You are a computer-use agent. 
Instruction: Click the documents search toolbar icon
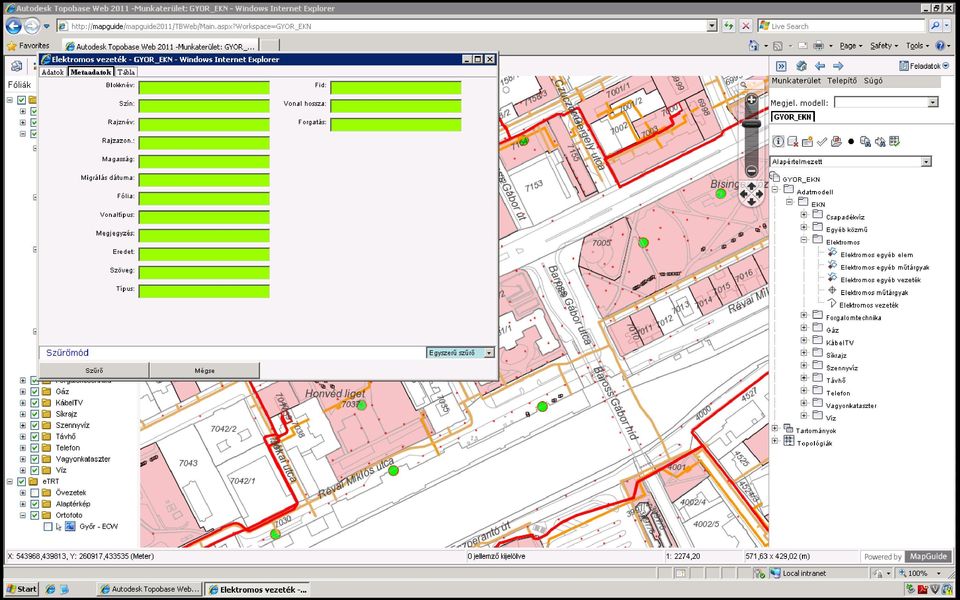pyautogui.click(x=865, y=141)
